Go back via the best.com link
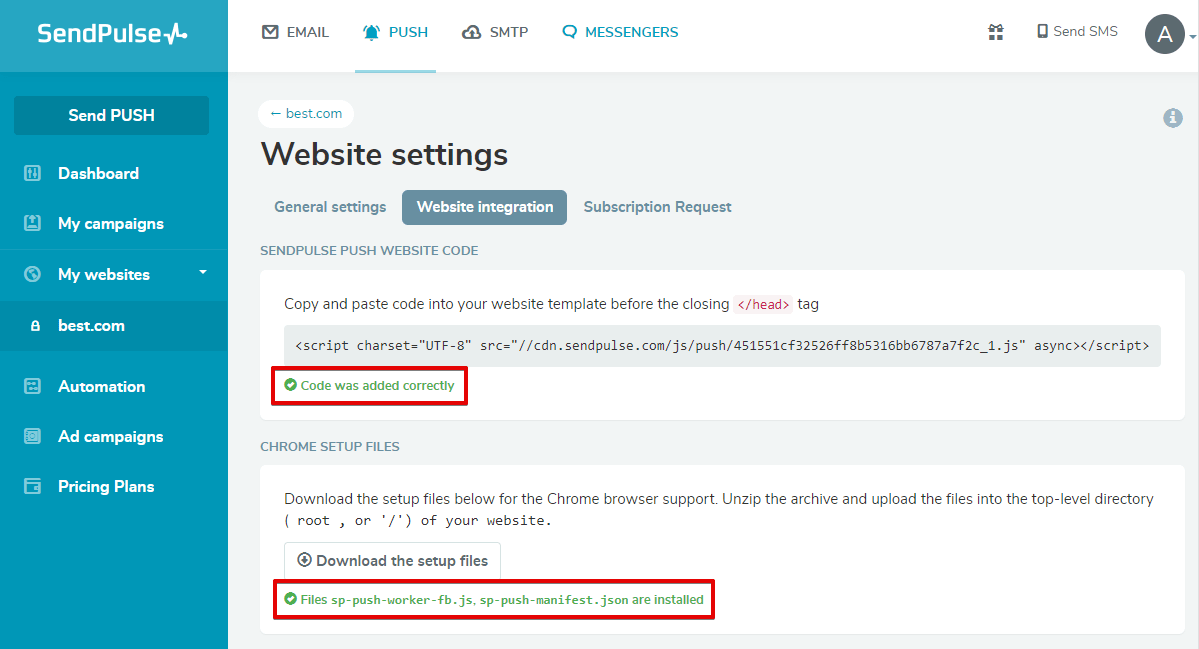1199x649 pixels. click(x=306, y=114)
